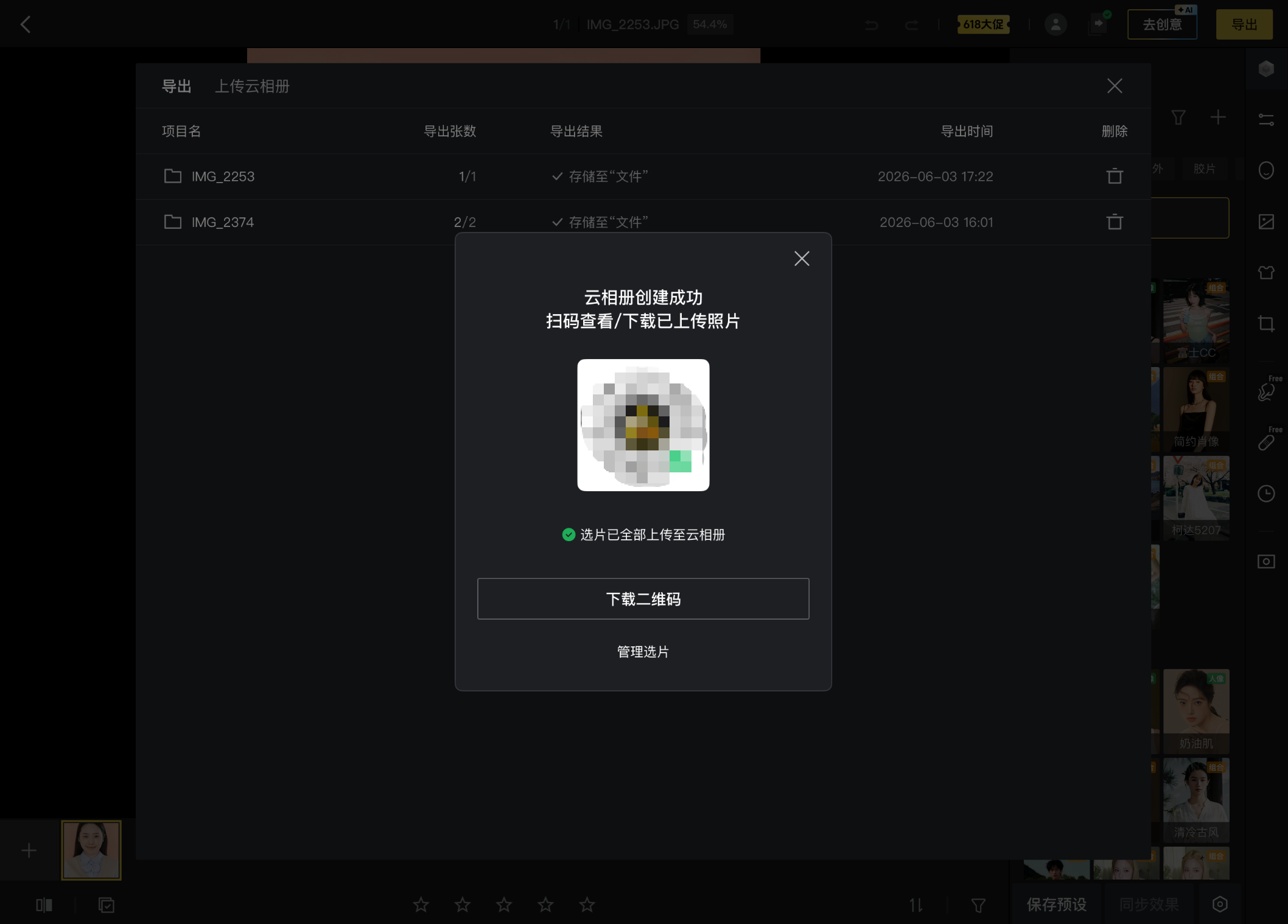Open the history clock panel
Image resolution: width=1288 pixels, height=924 pixels.
pos(1266,494)
